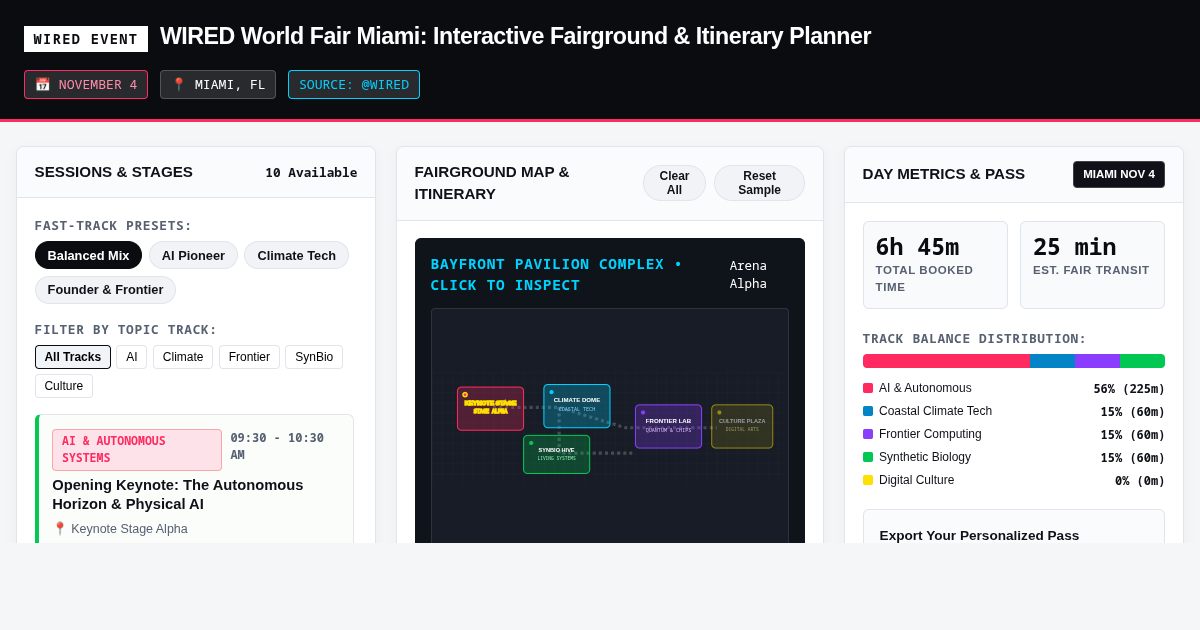Click the Frontier Computing legend label
This screenshot has width=1200, height=630.
(x=930, y=434)
